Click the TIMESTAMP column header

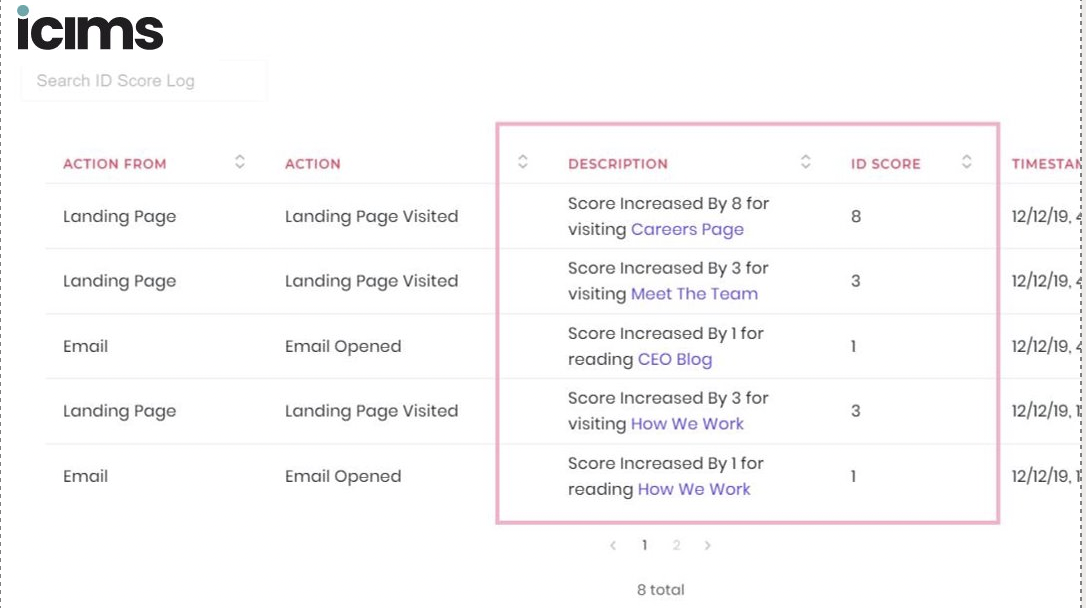[1046, 164]
